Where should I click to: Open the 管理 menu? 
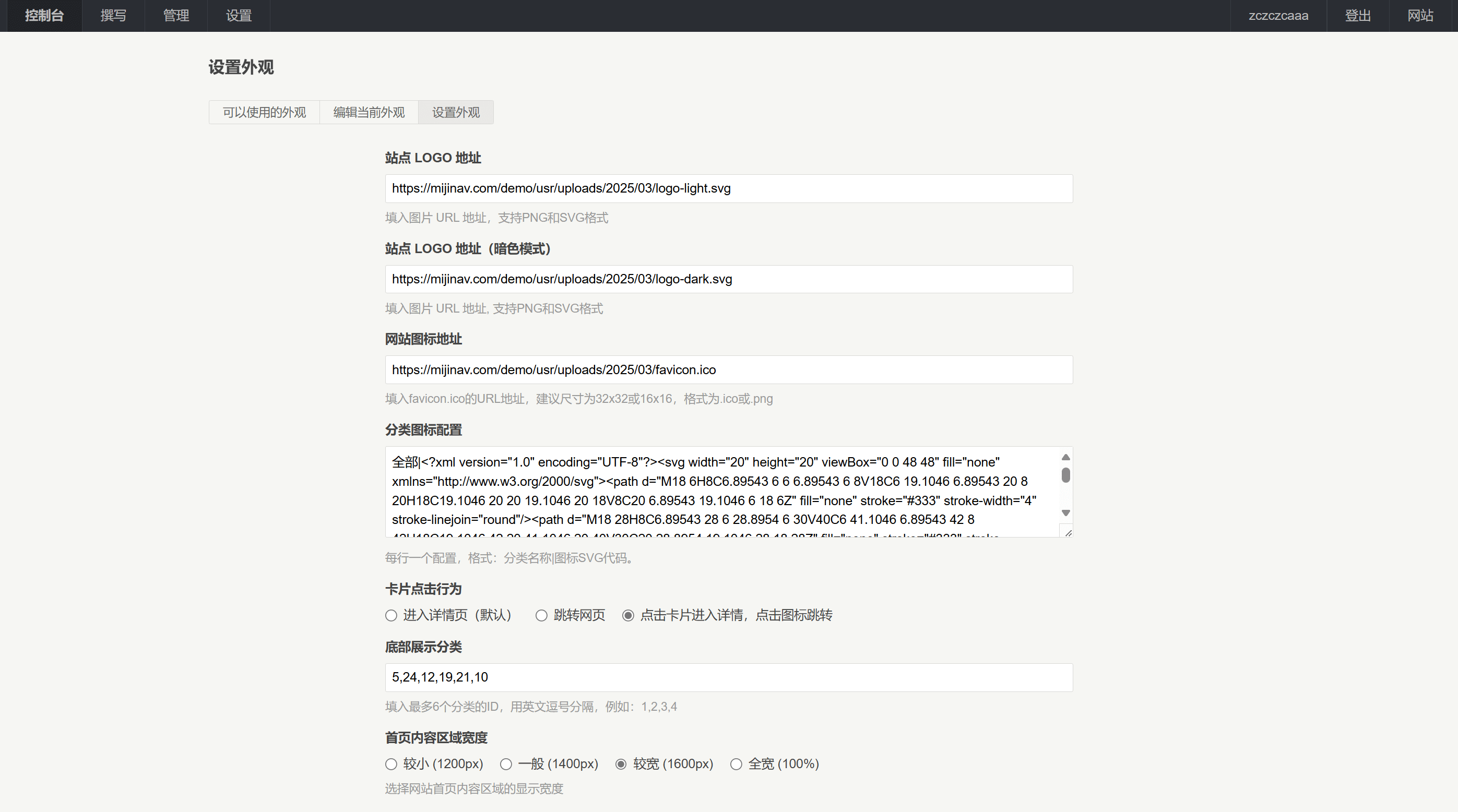coord(176,16)
